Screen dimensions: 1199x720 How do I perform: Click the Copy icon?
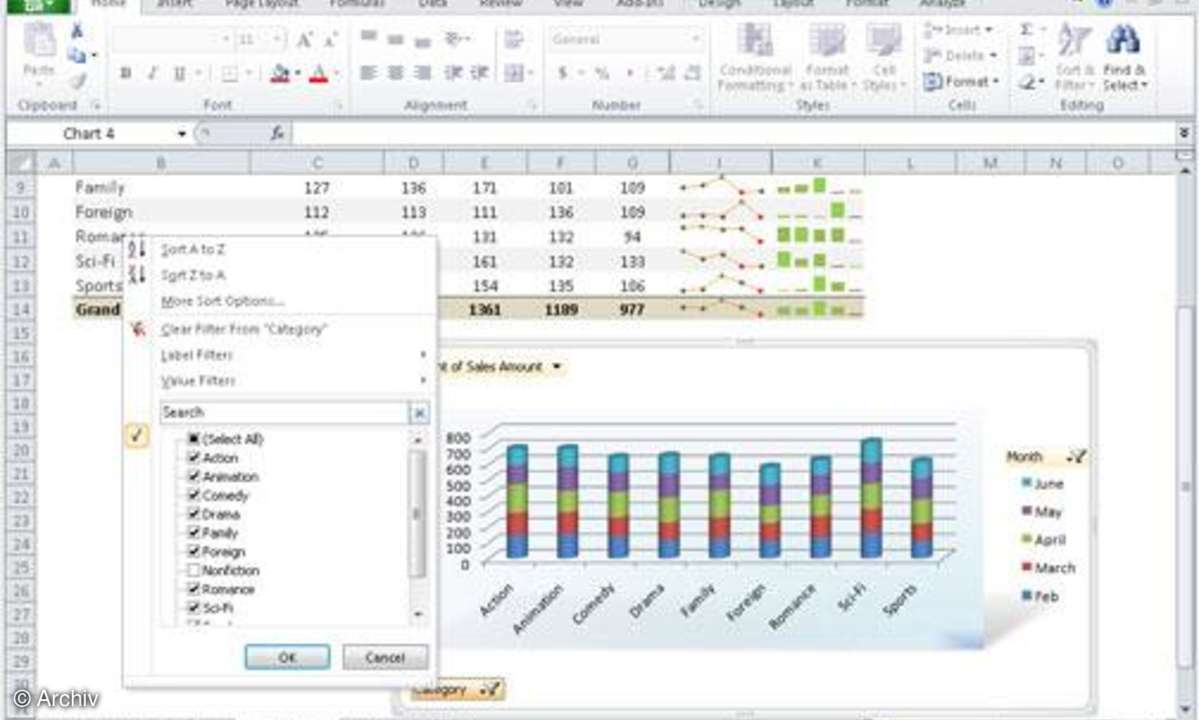(x=76, y=55)
